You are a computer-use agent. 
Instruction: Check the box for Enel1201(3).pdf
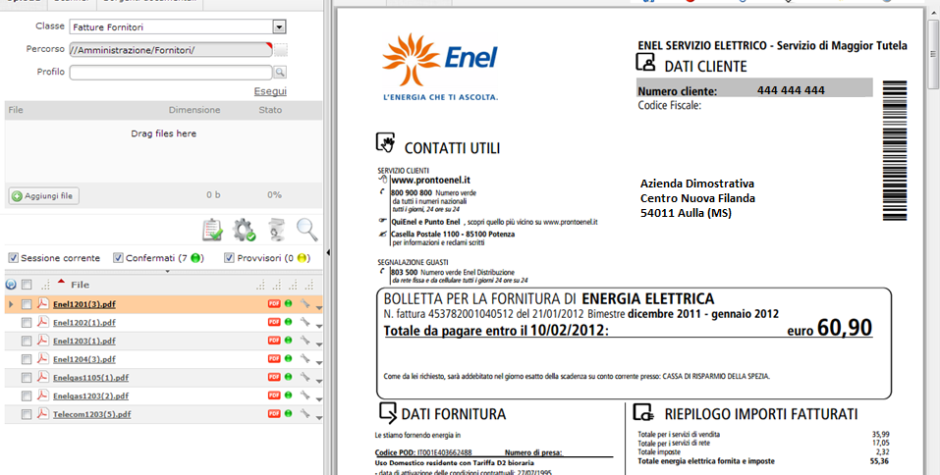[x=26, y=305]
